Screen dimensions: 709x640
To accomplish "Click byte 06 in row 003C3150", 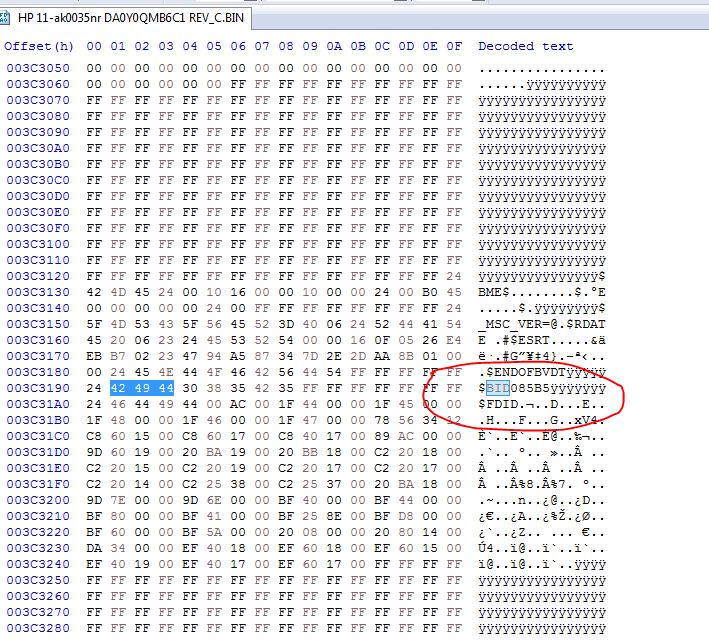I will 334,324.
